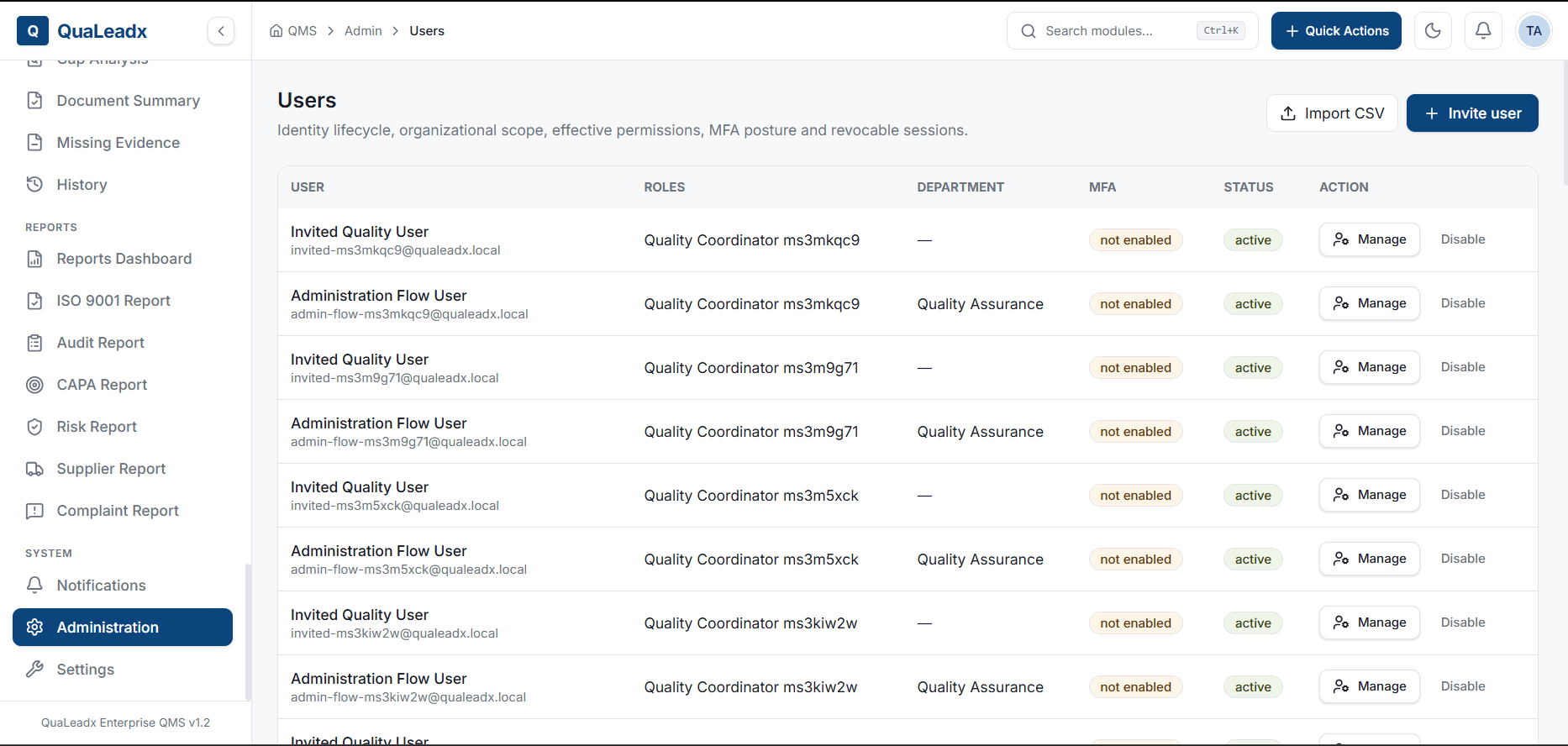Click the Missing Evidence document icon

[x=34, y=143]
